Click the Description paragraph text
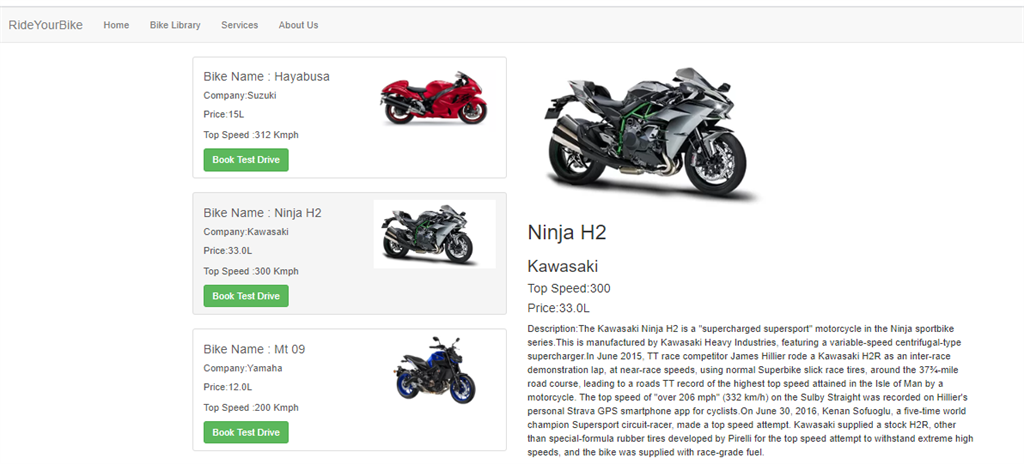The image size is (1024, 464). (750, 390)
